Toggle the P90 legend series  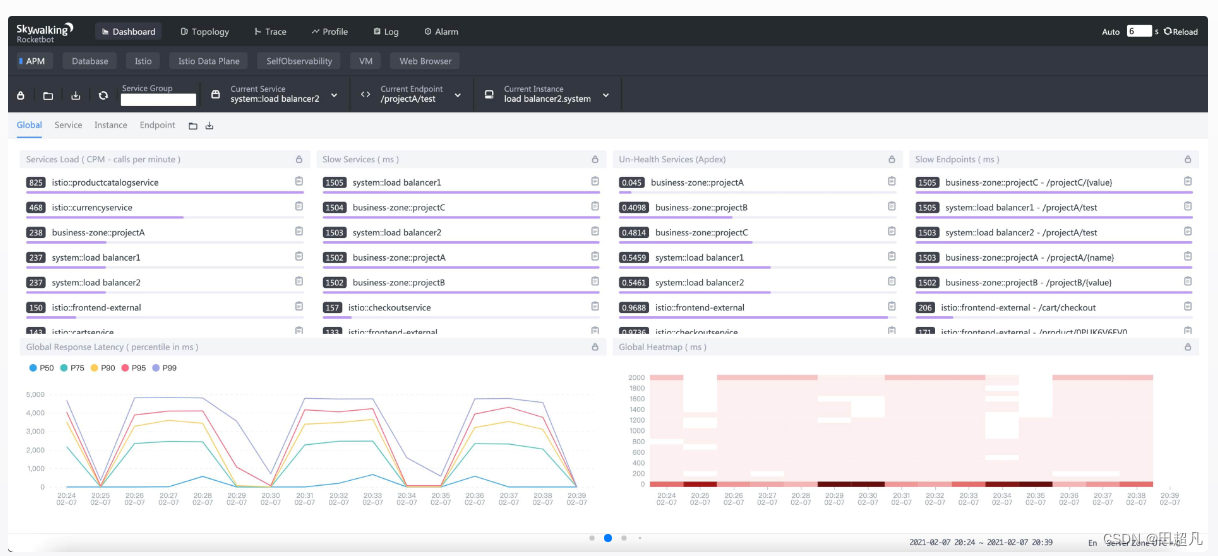pos(103,368)
